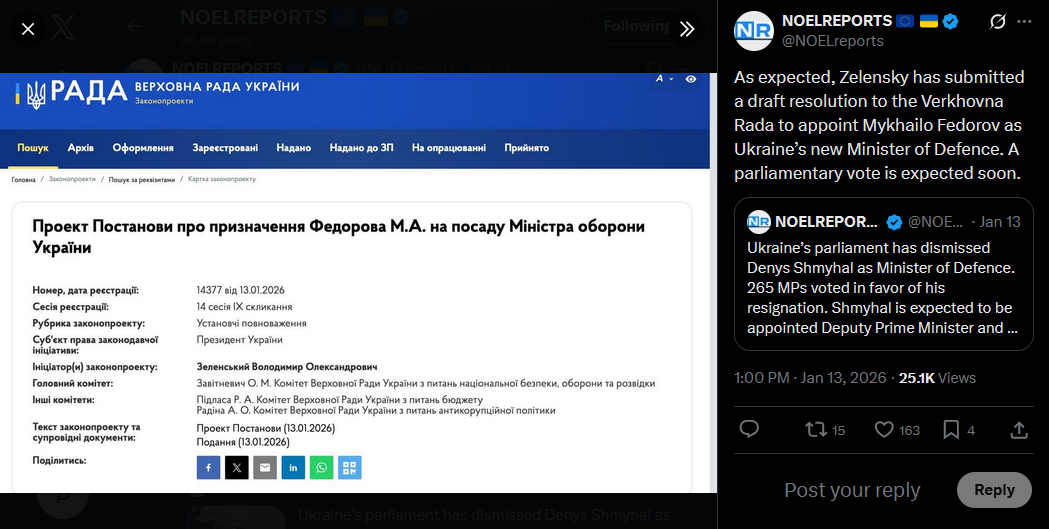Screen dimensions: 1049x529
Task: Open the font size 'A' dropdown
Action: pos(664,79)
